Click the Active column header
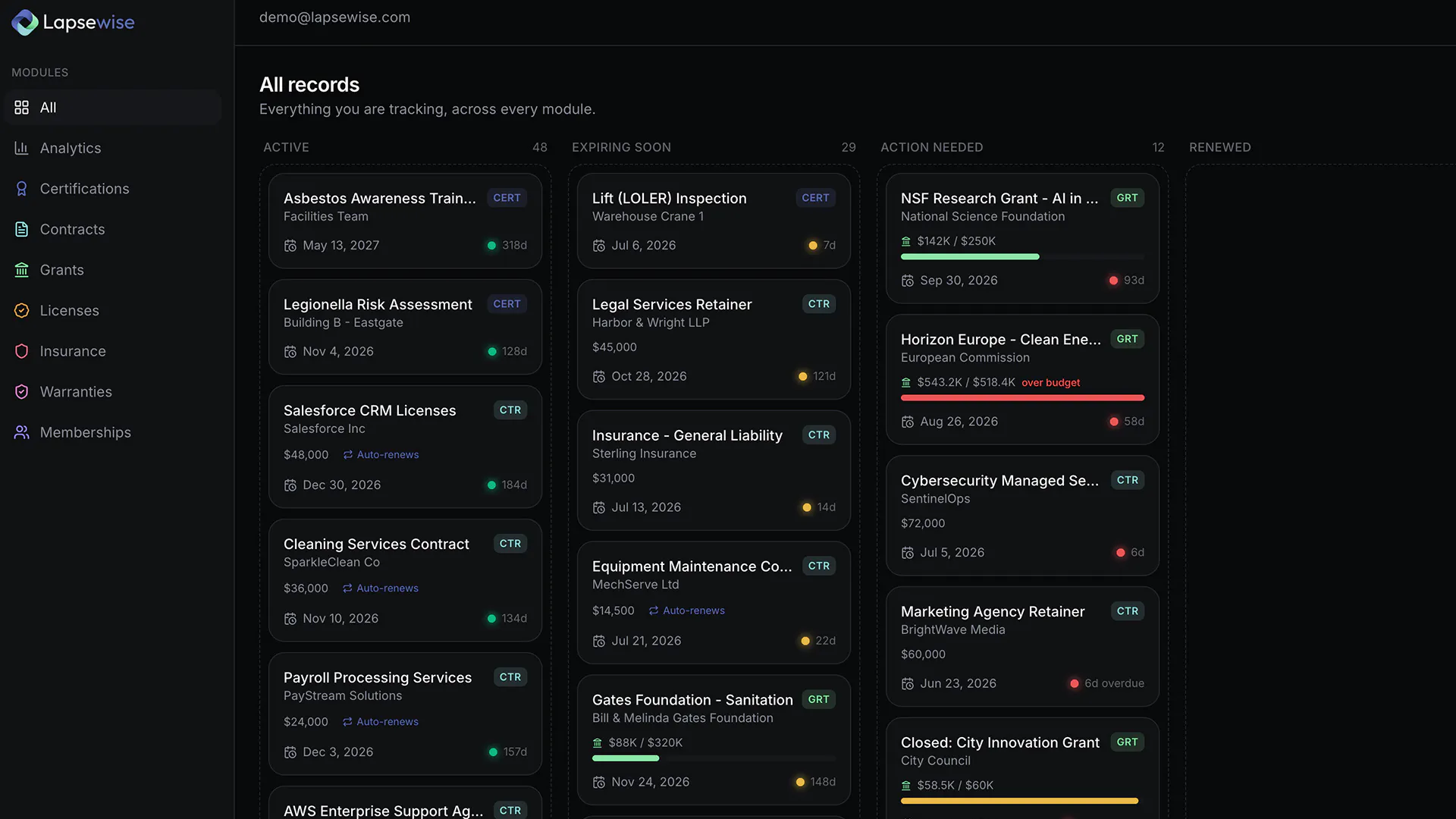This screenshot has height=819, width=1456. (x=286, y=147)
